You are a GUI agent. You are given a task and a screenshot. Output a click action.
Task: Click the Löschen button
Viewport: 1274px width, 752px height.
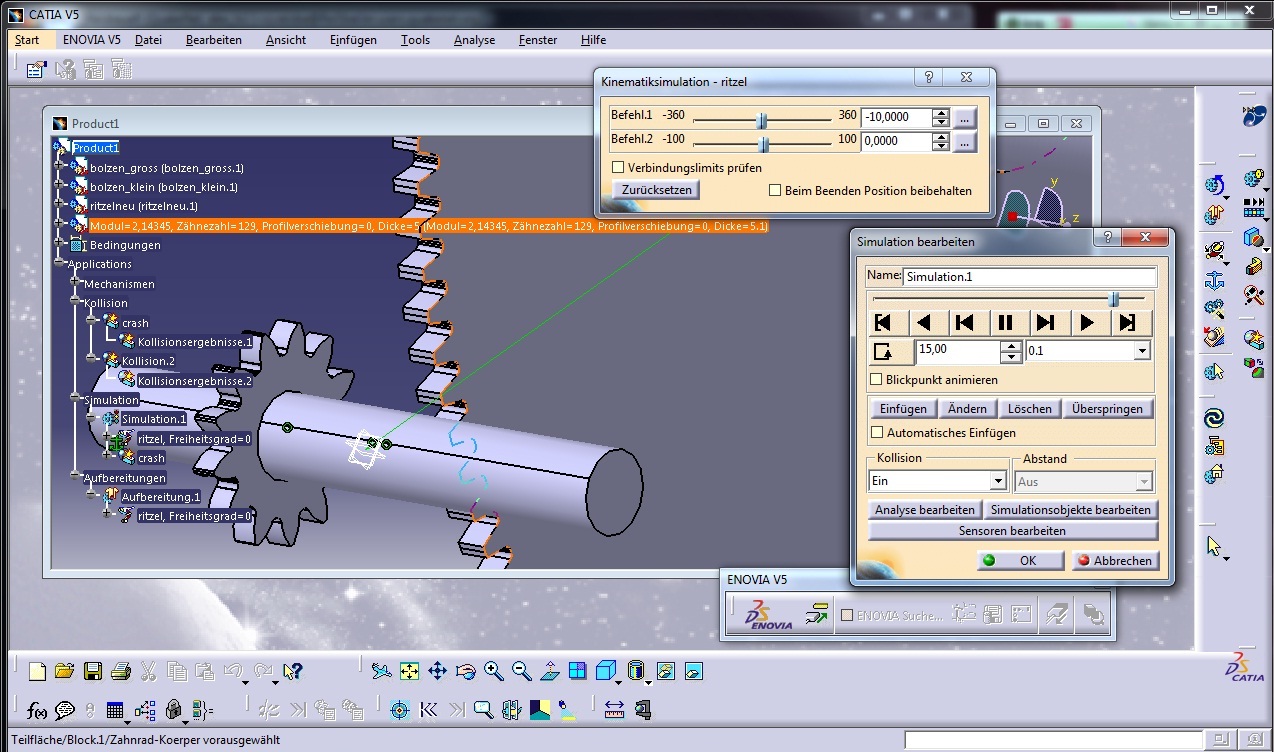coord(1029,409)
